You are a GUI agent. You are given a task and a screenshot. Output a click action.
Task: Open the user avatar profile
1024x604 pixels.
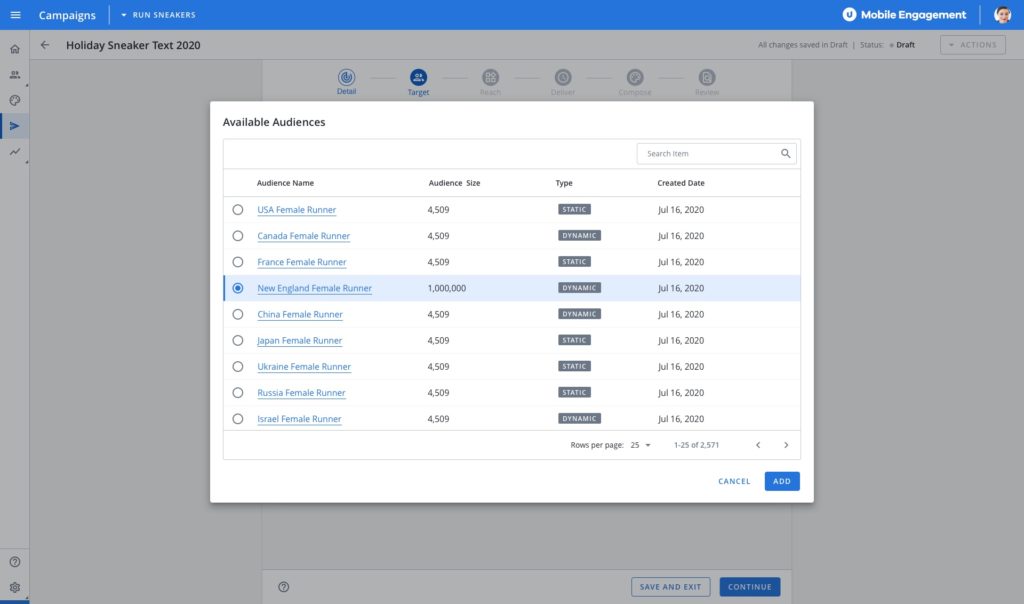coord(1002,14)
